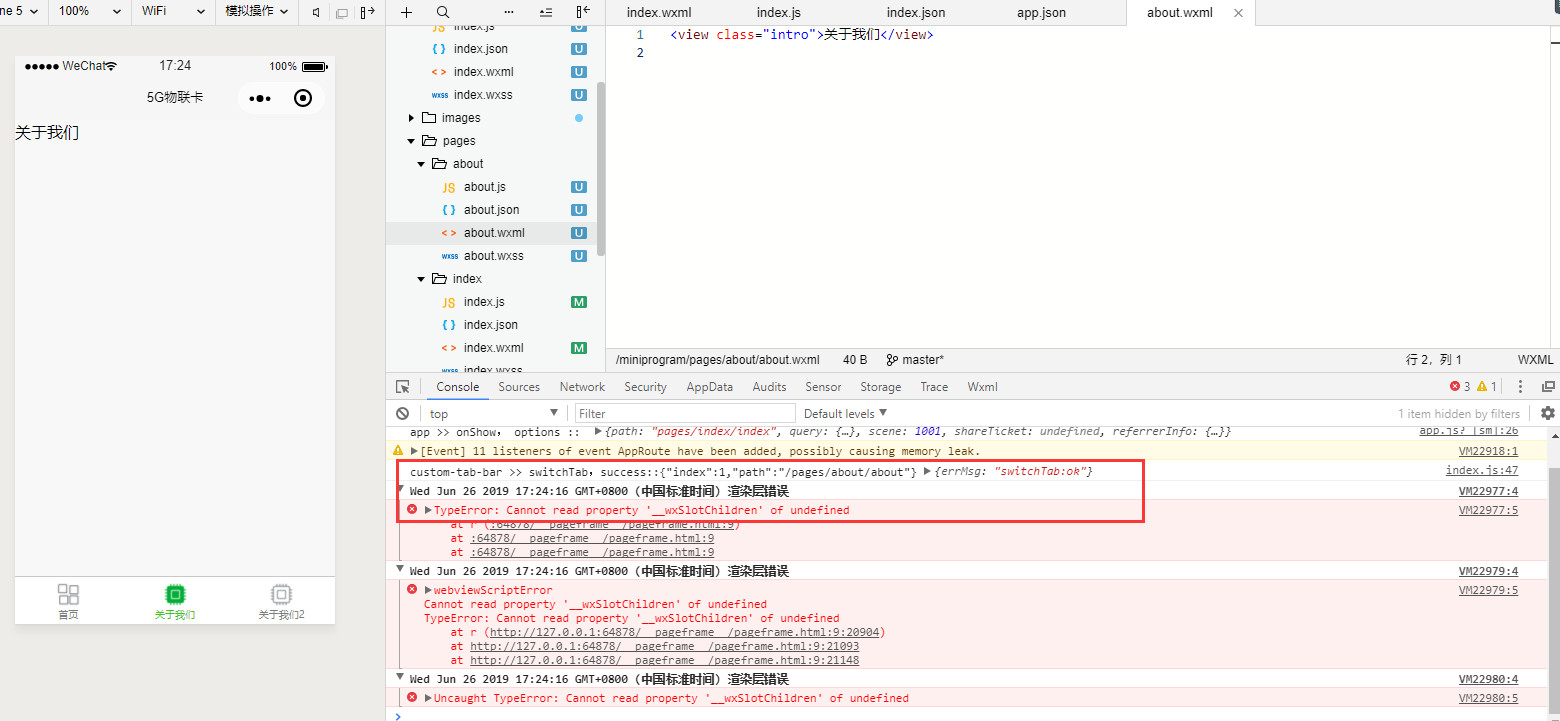
Task: Open the AppData DevTools tab
Action: [x=709, y=387]
